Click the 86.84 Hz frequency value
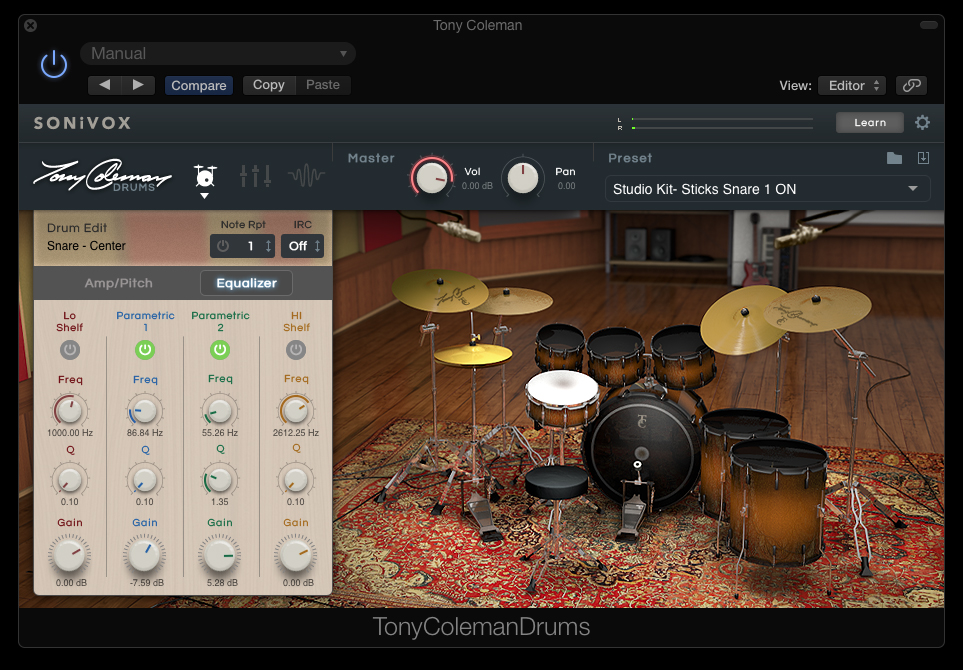Viewport: 963px width, 670px height. pos(145,433)
